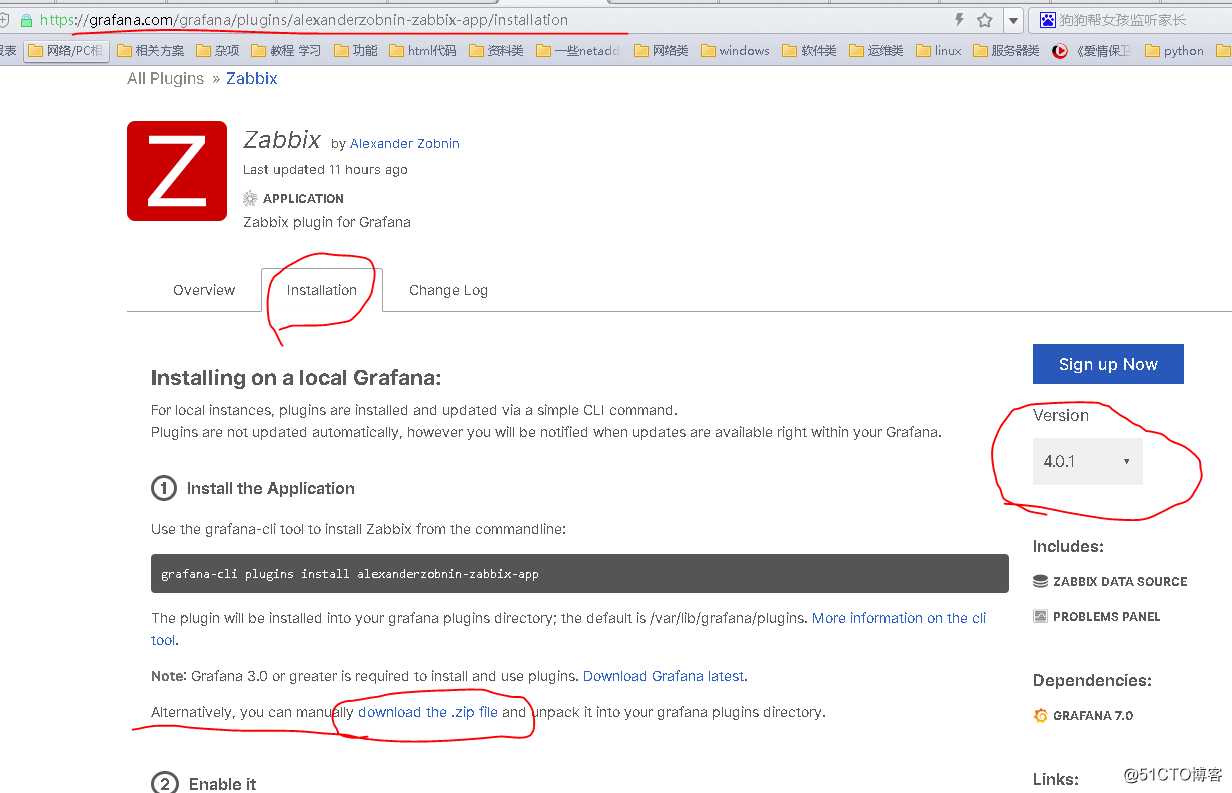
Task: Open the Version 4.0.1 dropdown
Action: pyautogui.click(x=1088, y=461)
